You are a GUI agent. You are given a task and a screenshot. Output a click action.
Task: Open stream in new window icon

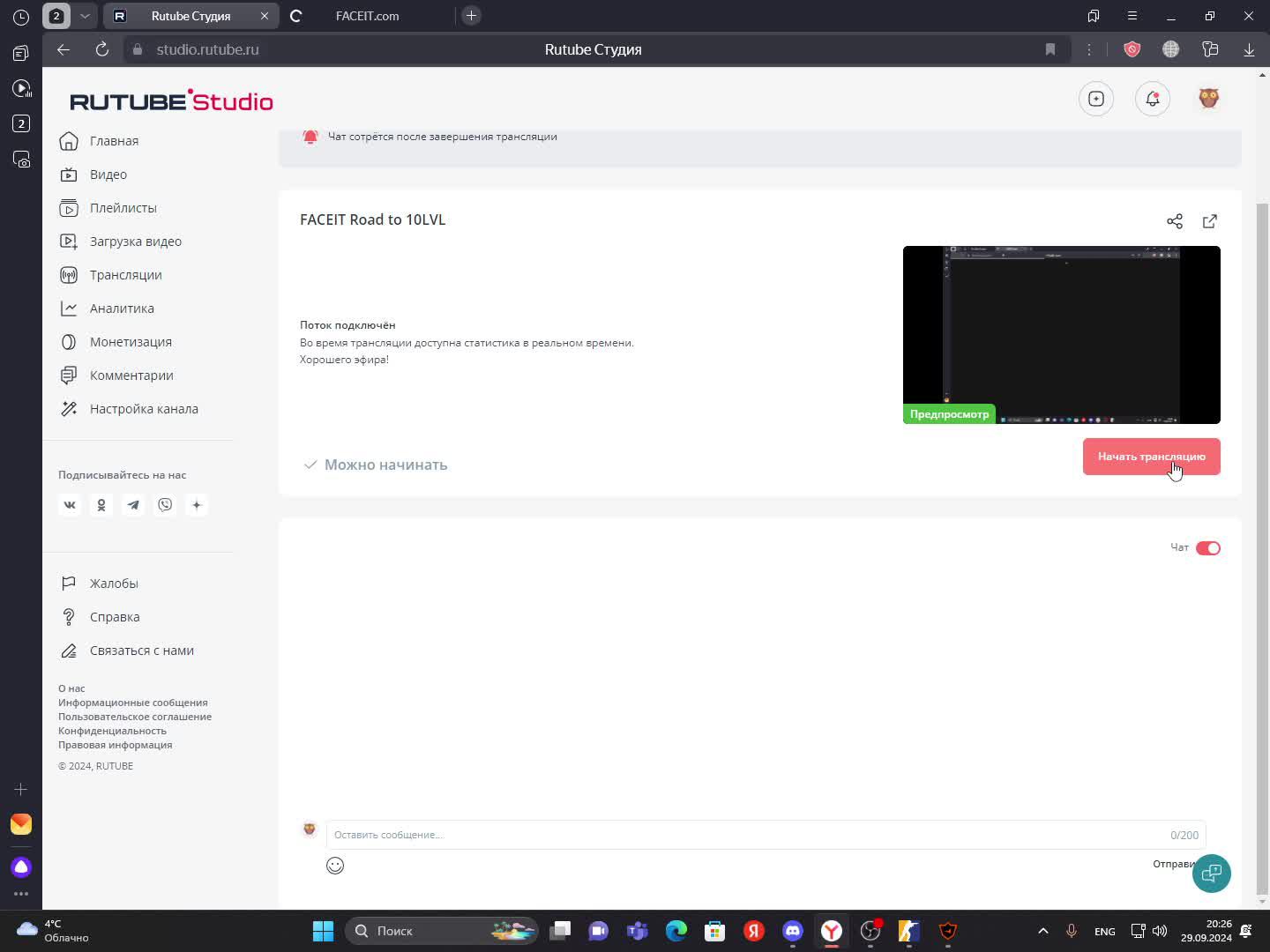point(1210,221)
